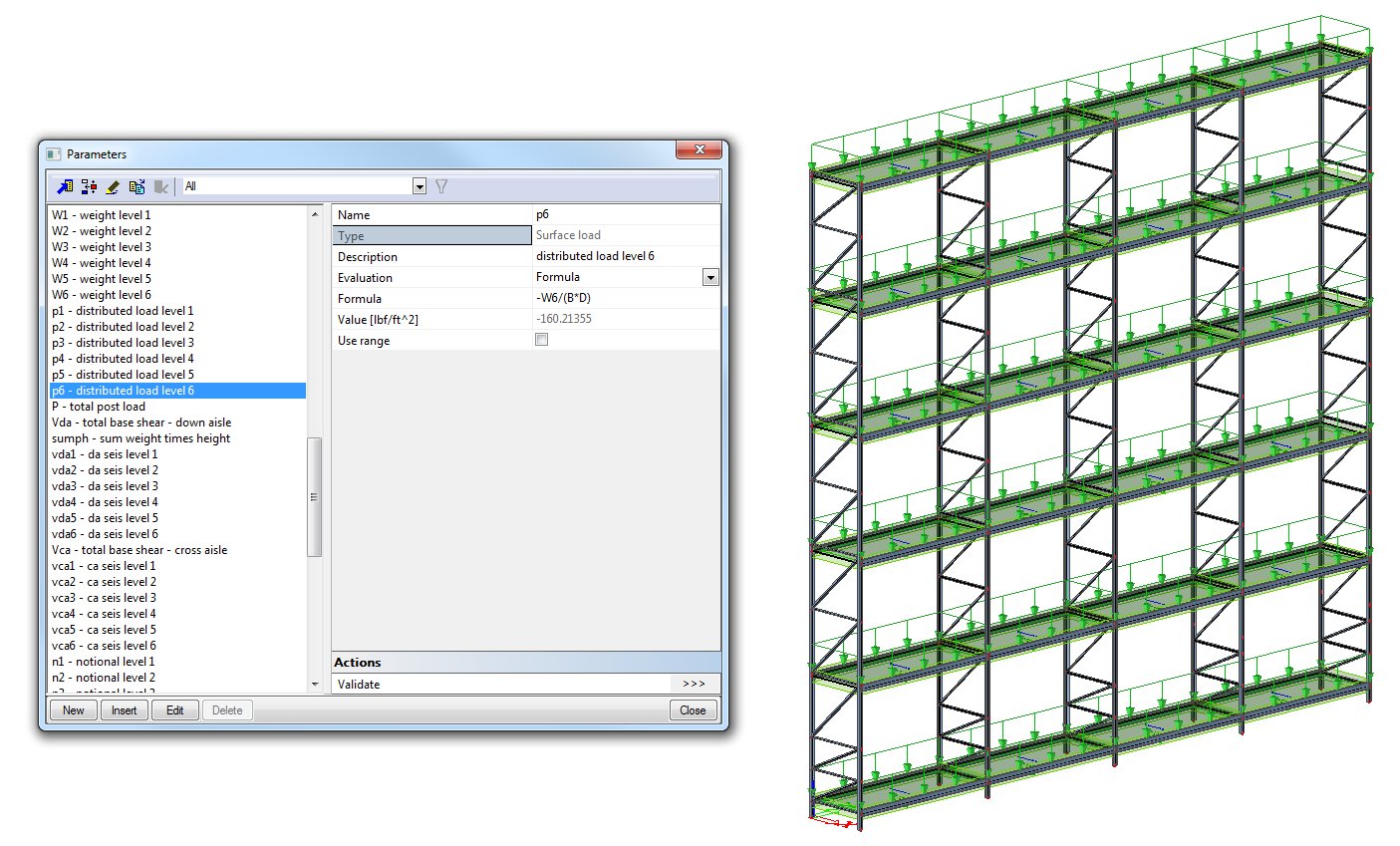Click the list scroll down arrow
Screen dimensions: 1400x846
coord(315,685)
